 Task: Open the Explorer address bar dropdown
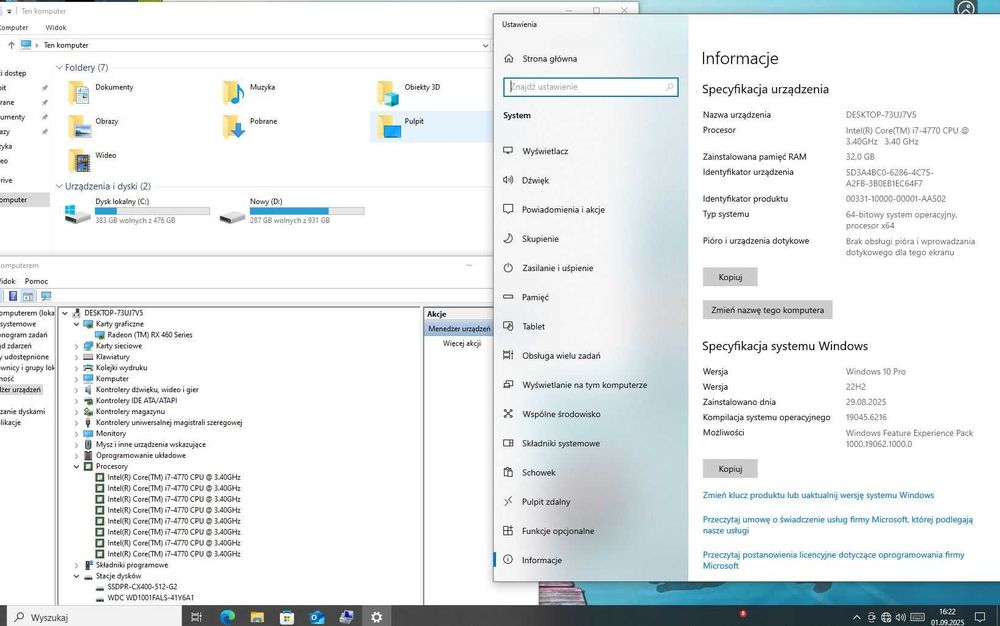485,45
